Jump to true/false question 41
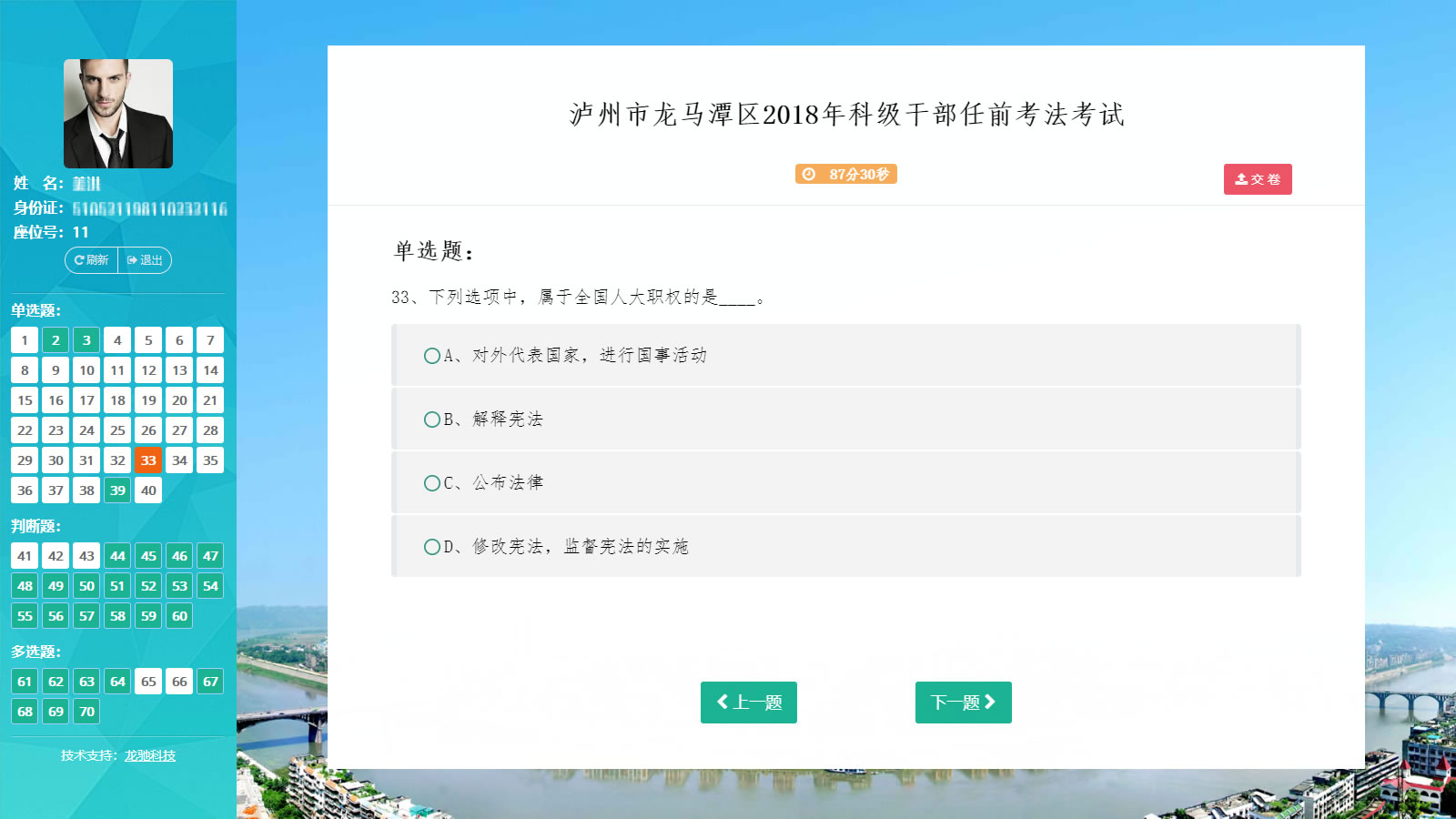 click(25, 556)
